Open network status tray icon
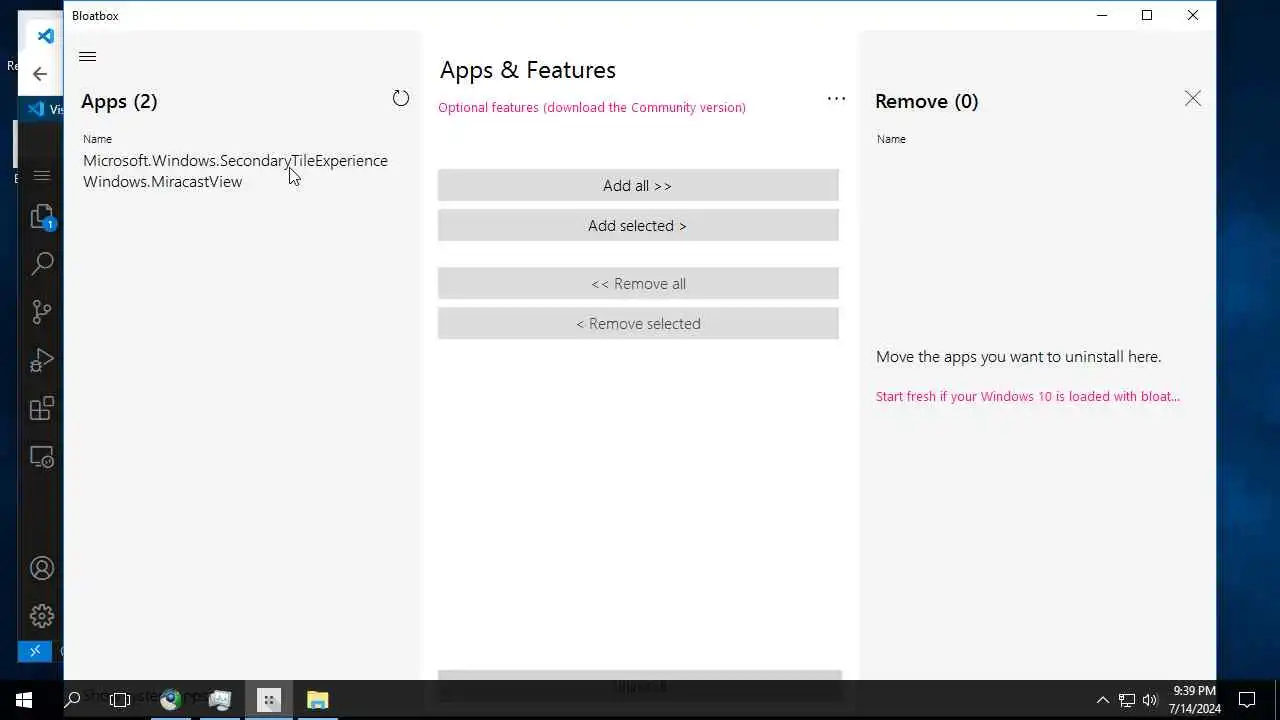Image resolution: width=1280 pixels, height=720 pixels. [1127, 700]
